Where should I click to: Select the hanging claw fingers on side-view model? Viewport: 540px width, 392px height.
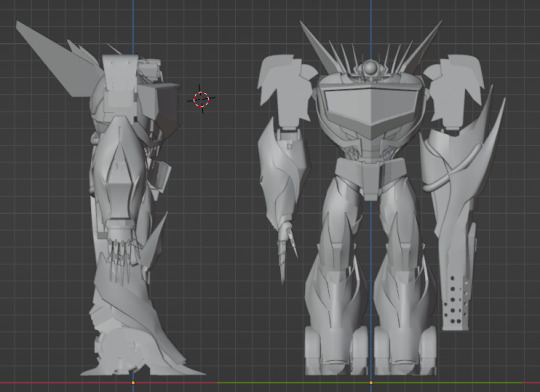121,258
